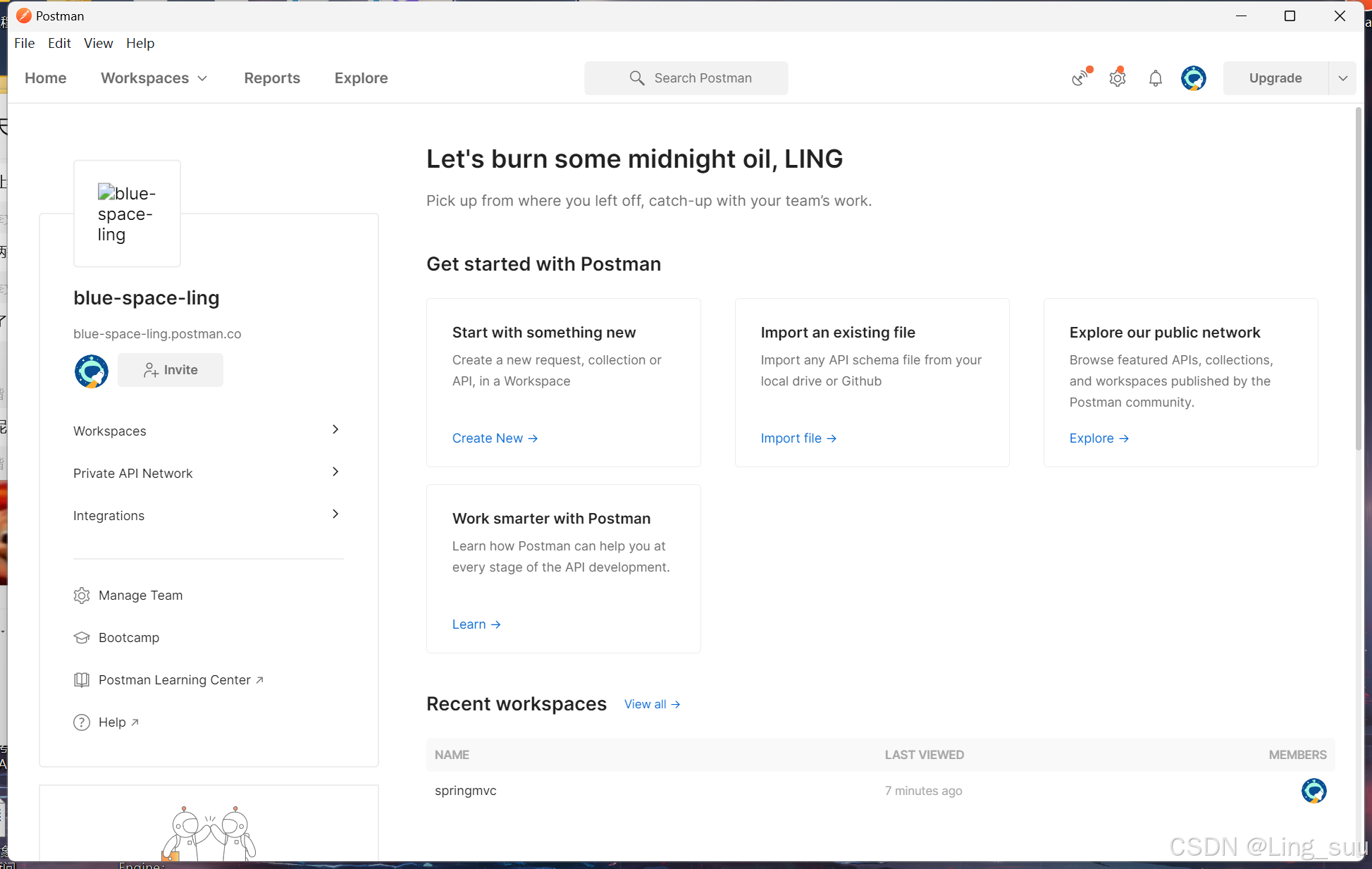Switch to the Reports tab

coord(272,78)
